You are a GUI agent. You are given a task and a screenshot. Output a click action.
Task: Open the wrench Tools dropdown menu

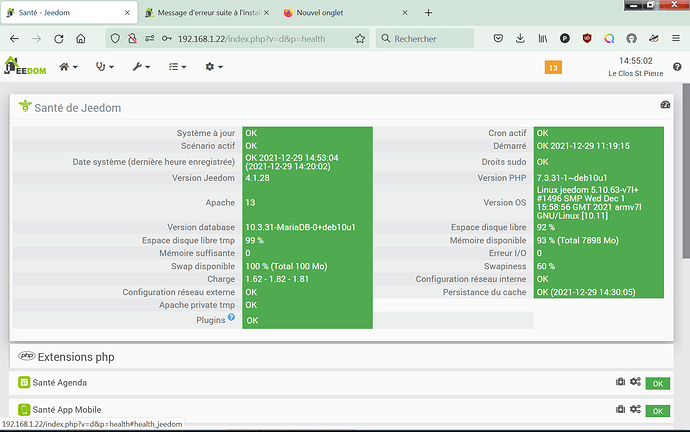click(x=141, y=67)
